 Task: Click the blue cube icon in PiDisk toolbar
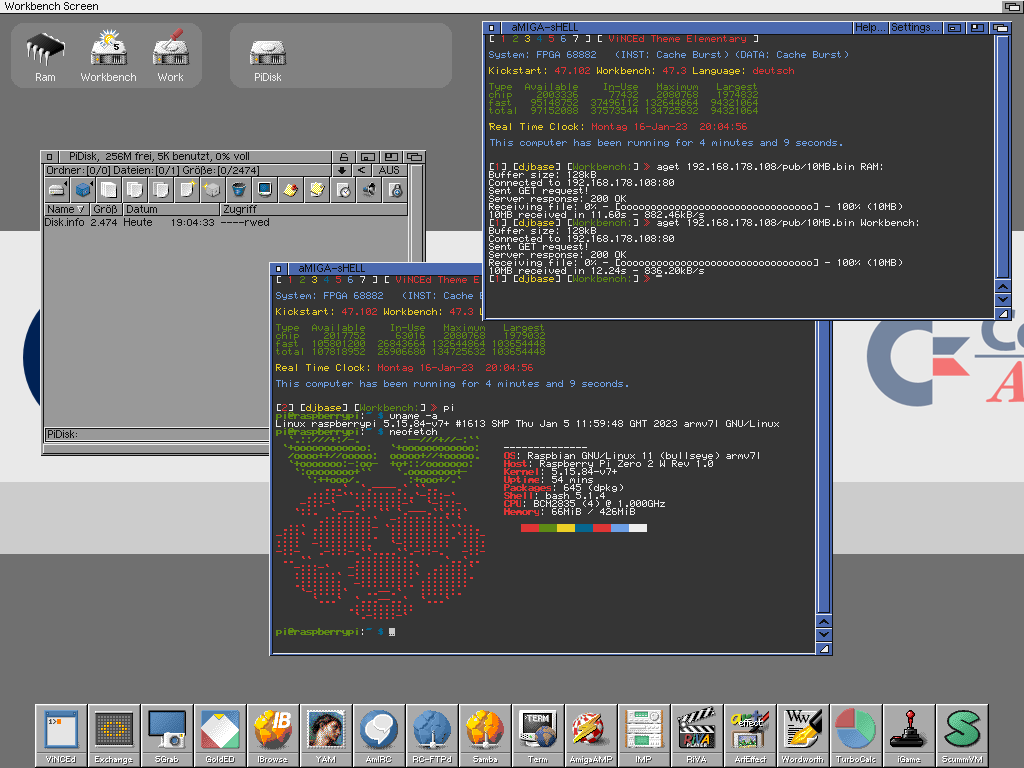click(x=83, y=190)
